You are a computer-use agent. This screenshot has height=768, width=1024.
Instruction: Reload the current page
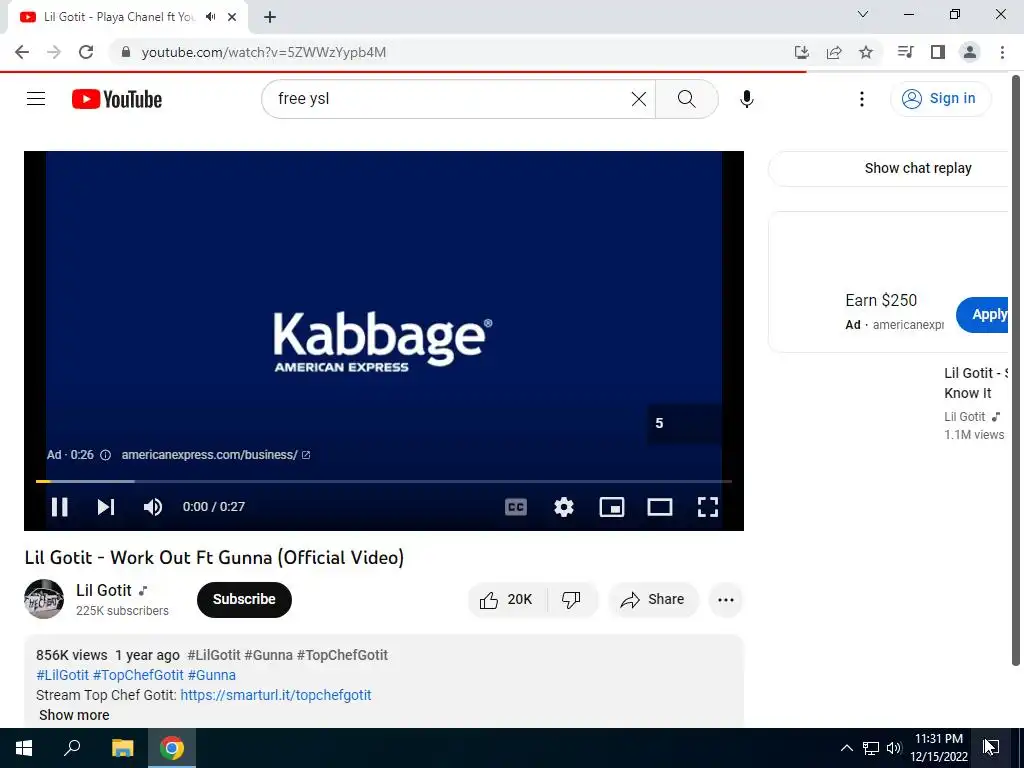[x=86, y=52]
